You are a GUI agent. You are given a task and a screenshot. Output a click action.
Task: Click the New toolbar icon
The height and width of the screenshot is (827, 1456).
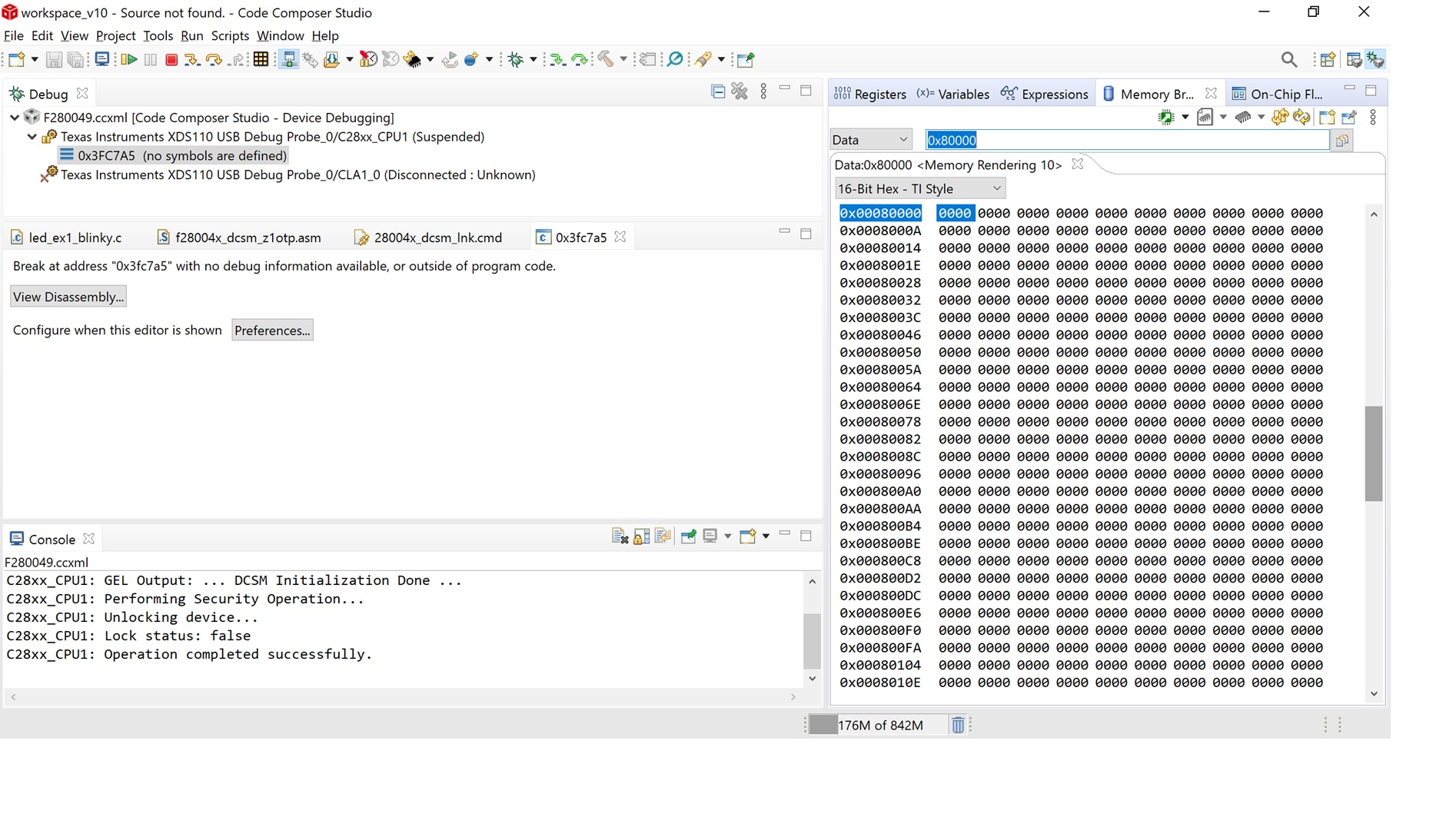[16, 59]
